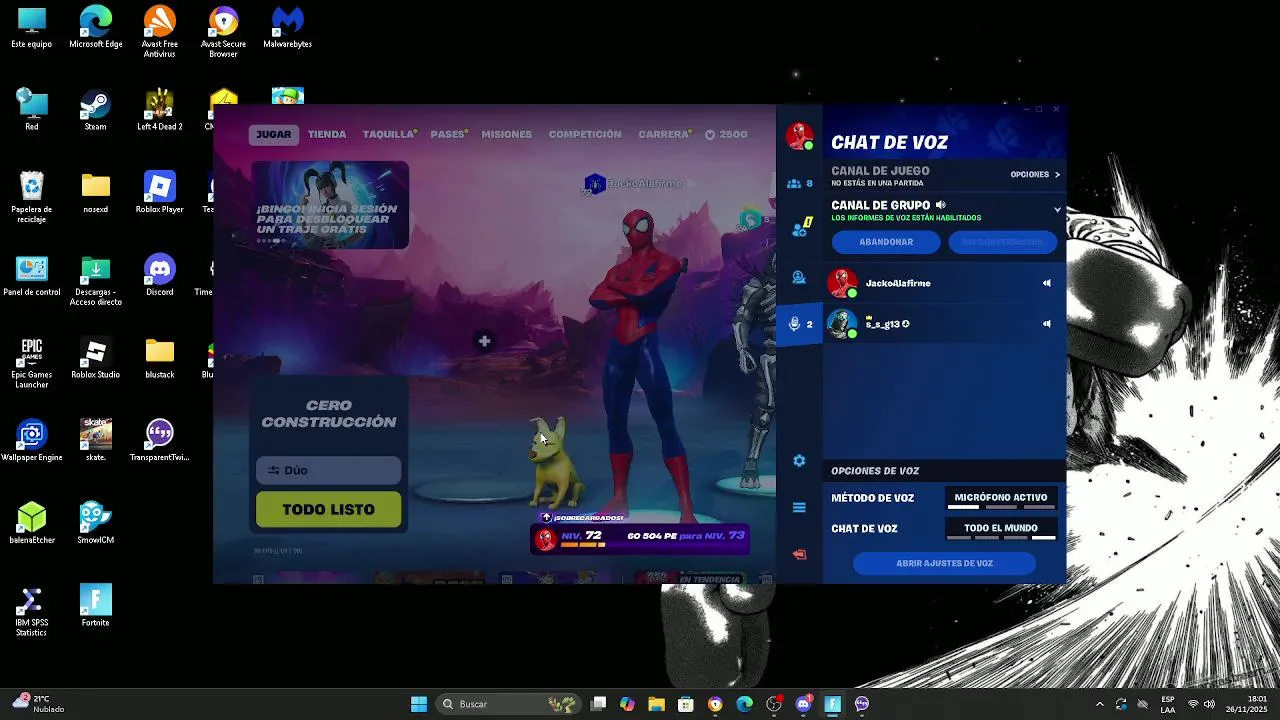Show hidden tray icons chevron

[1100, 704]
